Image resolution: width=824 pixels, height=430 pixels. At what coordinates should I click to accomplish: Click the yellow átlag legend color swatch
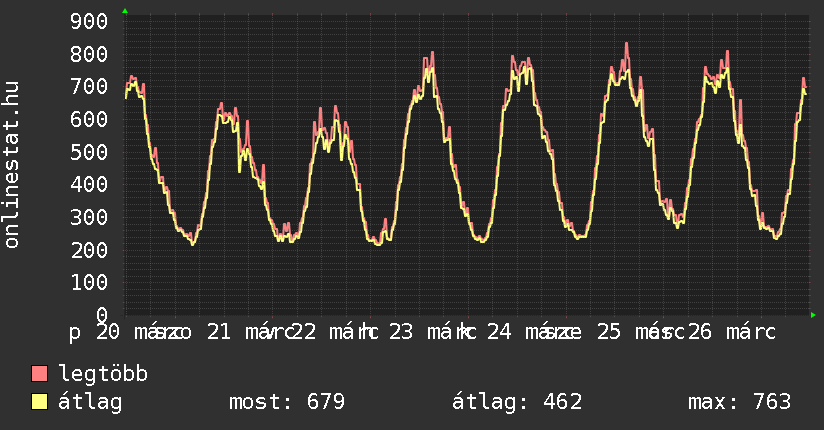tap(40, 403)
